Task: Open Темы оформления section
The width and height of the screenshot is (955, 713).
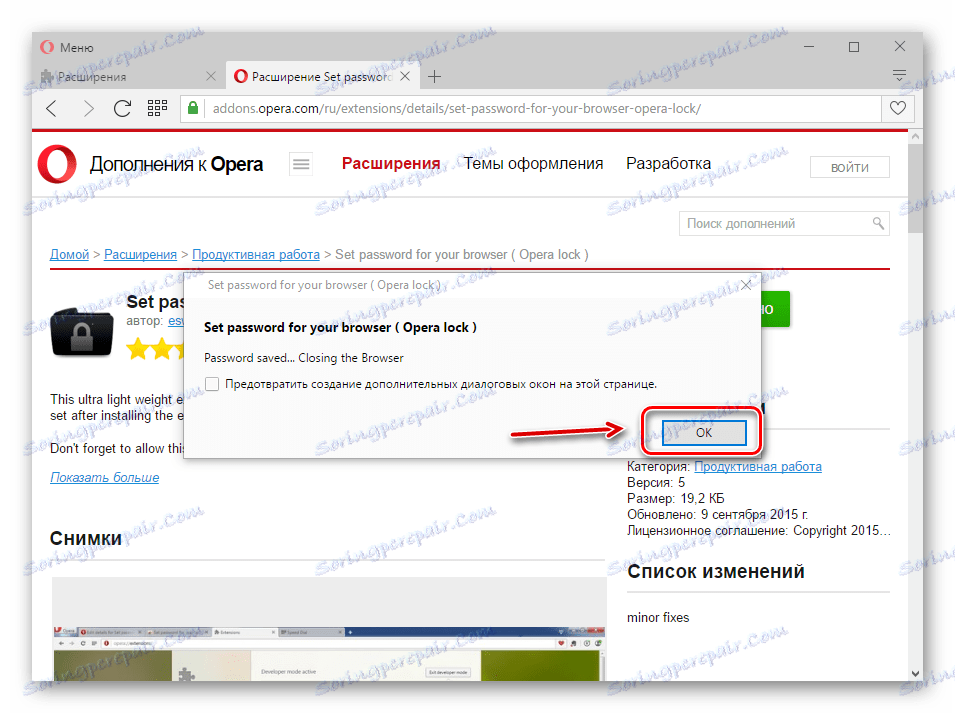Action: tap(534, 163)
